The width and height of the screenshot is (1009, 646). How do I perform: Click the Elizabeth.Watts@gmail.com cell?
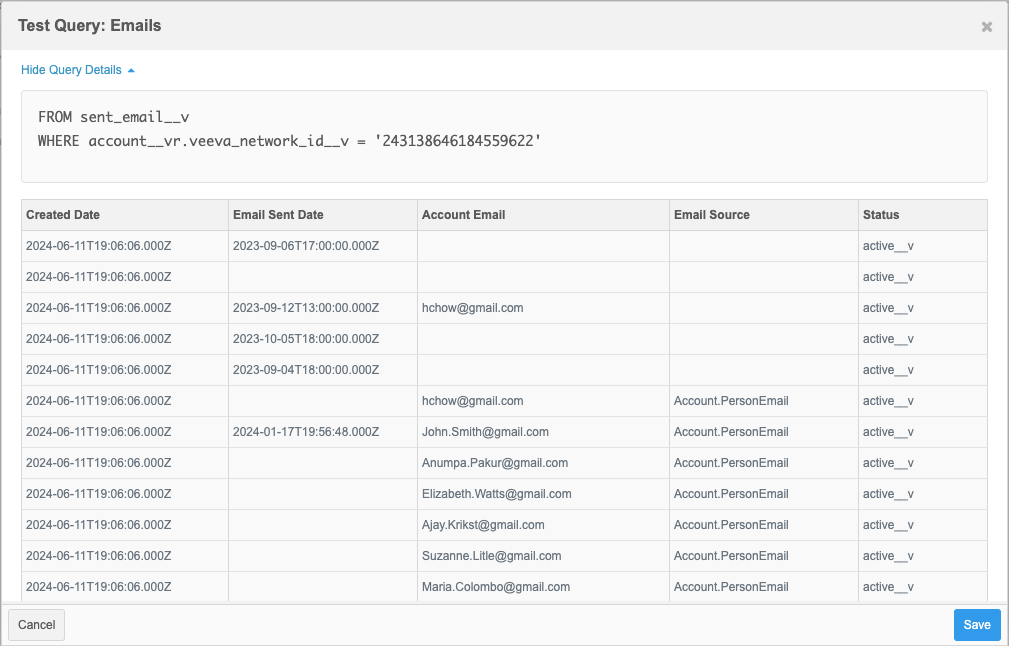click(x=497, y=494)
